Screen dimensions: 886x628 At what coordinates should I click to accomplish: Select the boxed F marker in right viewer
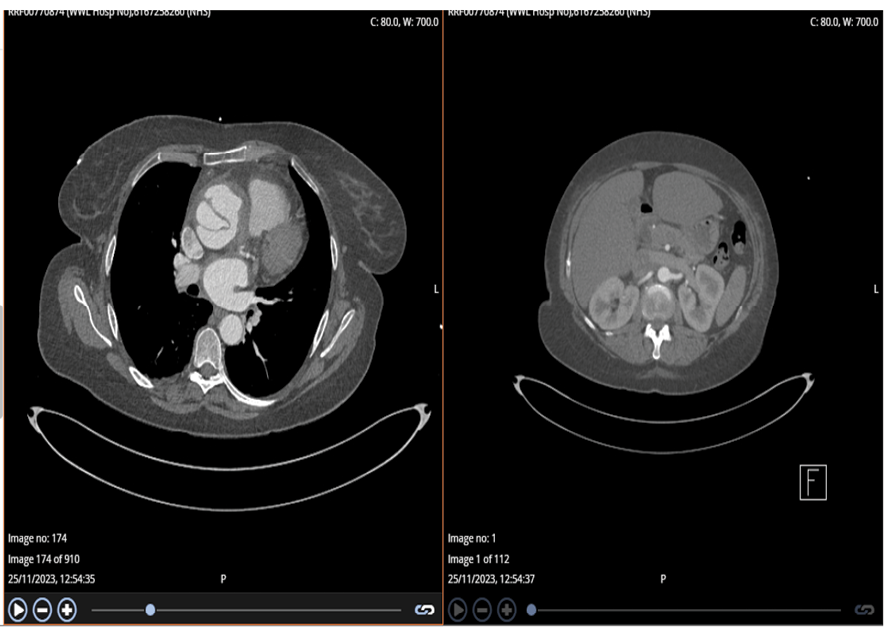[x=813, y=482]
